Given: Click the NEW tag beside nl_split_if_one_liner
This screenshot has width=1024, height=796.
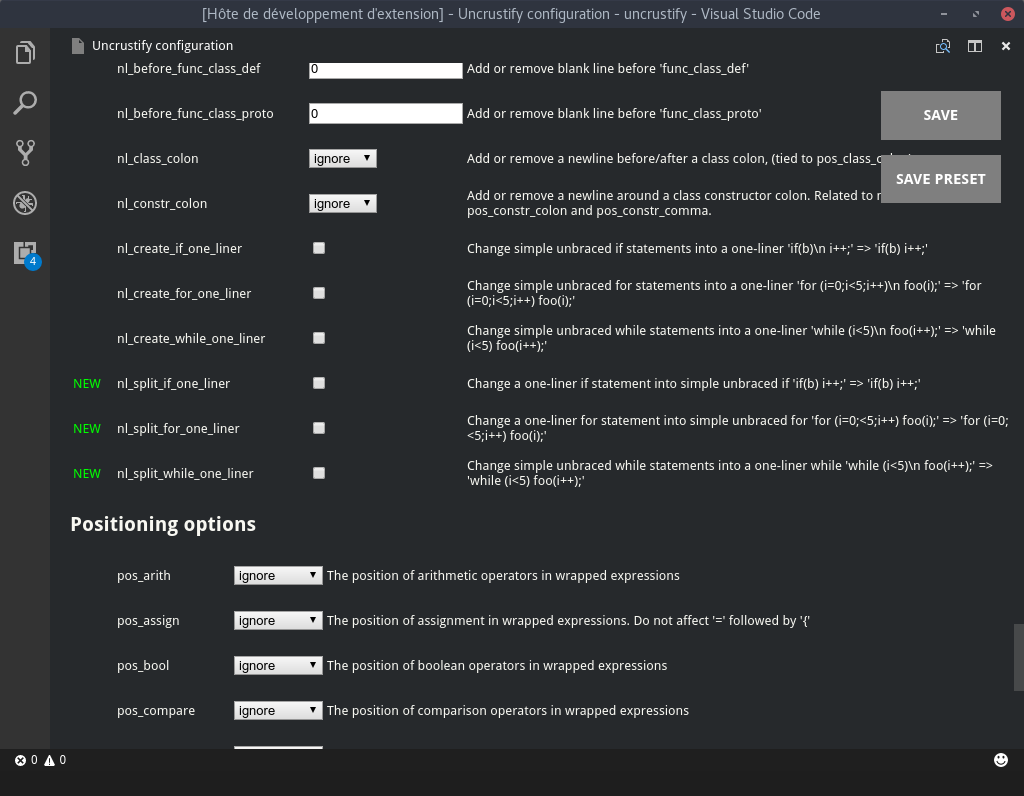Looking at the screenshot, I should [87, 384].
